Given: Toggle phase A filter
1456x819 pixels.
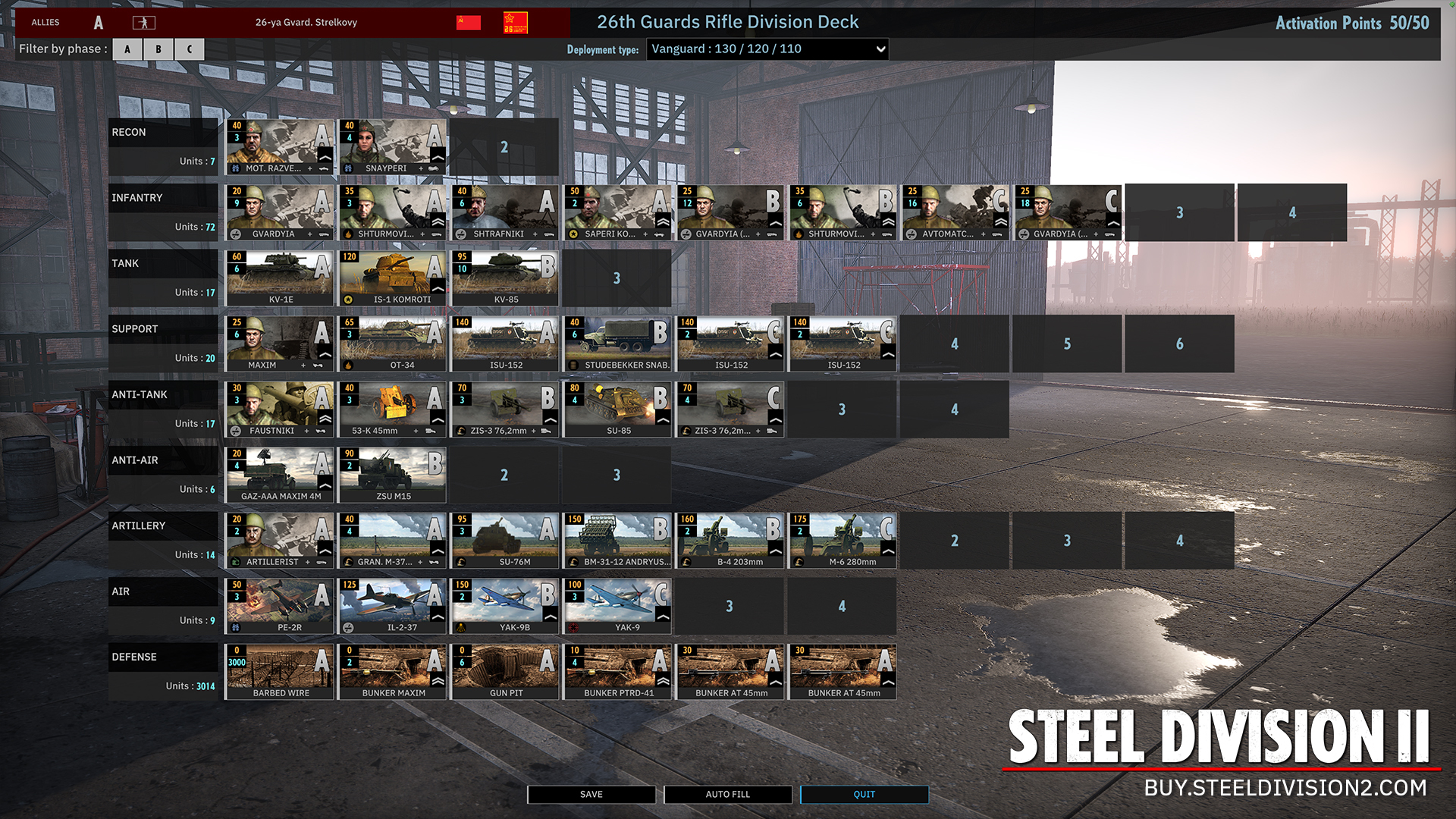Looking at the screenshot, I should tap(127, 49).
